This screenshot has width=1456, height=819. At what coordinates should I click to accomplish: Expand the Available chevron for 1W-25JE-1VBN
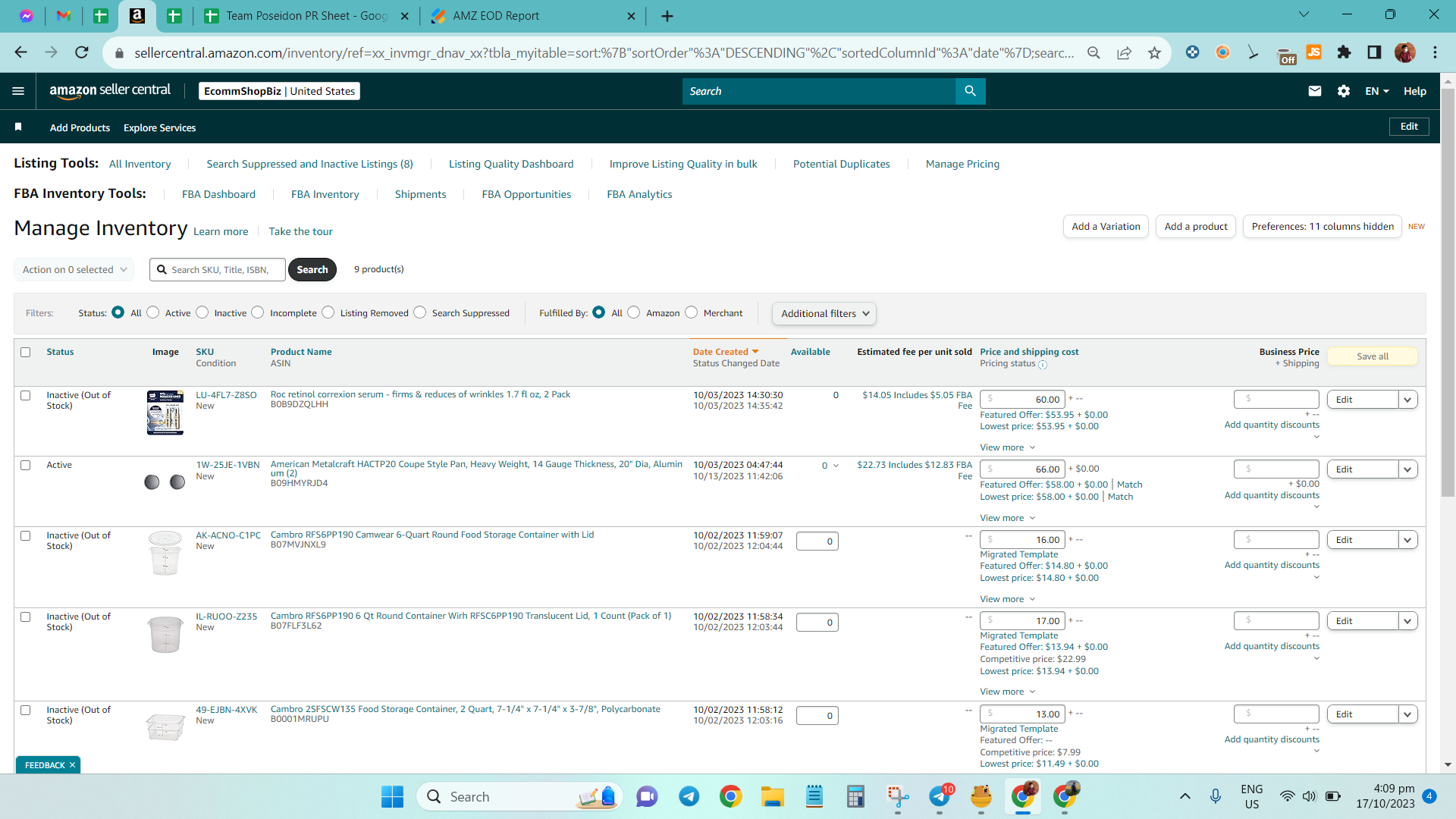(836, 466)
